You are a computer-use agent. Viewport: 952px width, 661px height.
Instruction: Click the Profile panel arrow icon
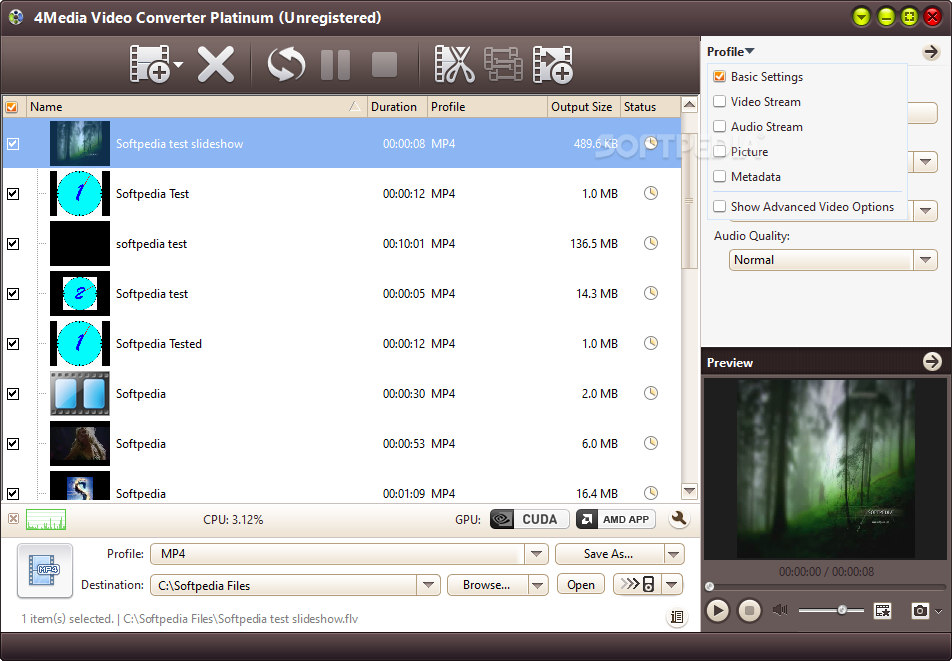click(x=931, y=52)
